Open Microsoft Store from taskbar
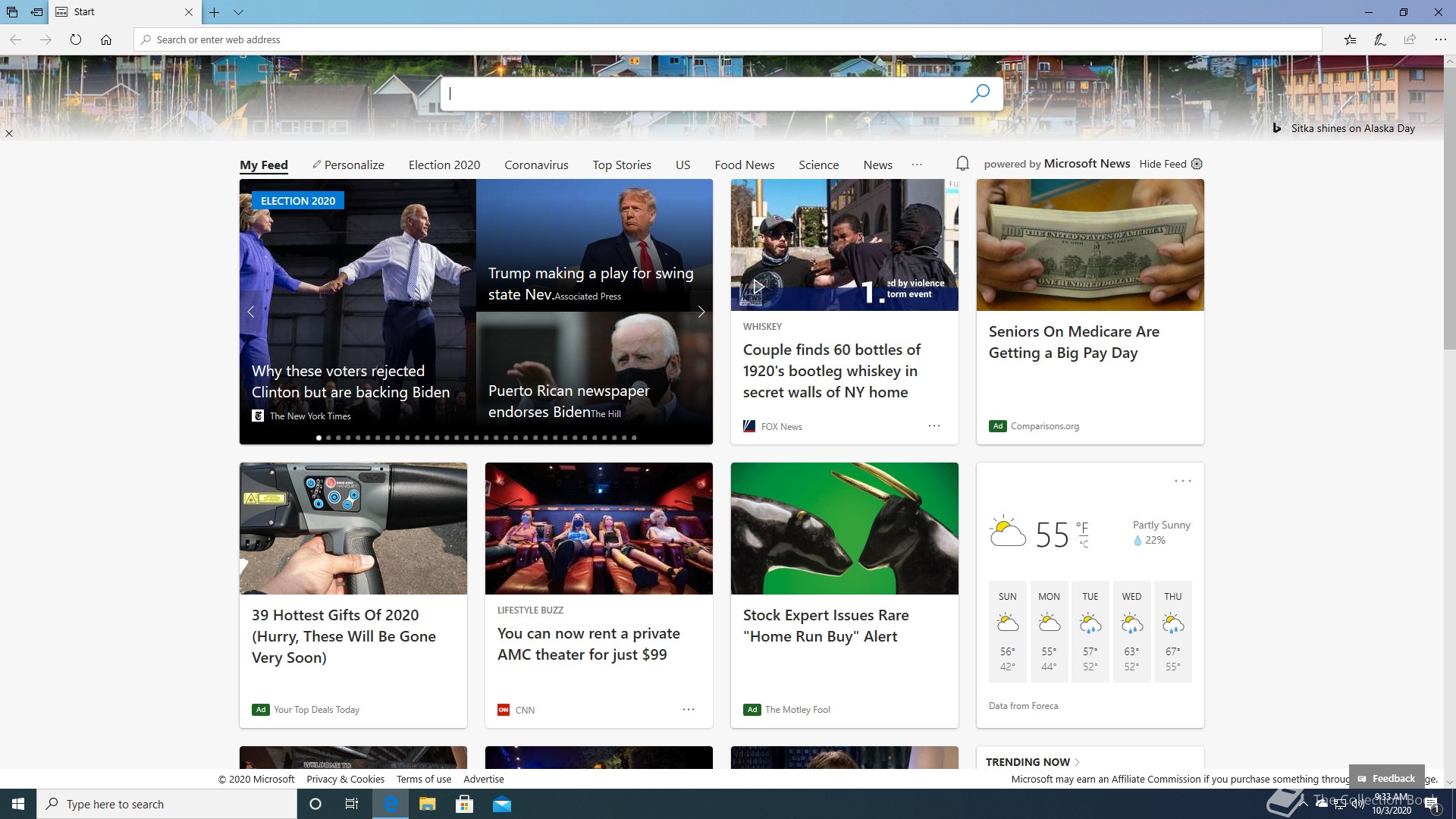Screen dimensions: 1456x819 [465, 804]
